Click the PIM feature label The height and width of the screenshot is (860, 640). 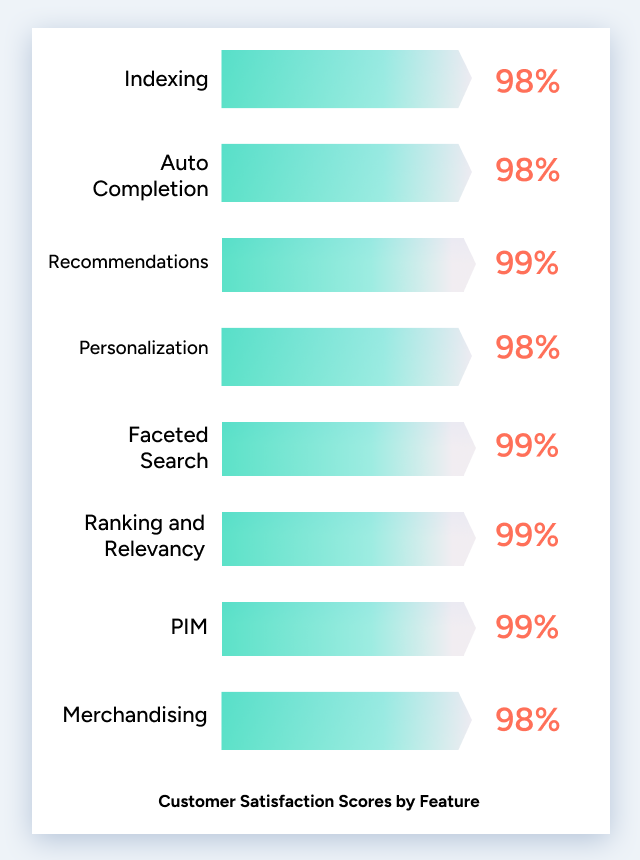pos(188,628)
